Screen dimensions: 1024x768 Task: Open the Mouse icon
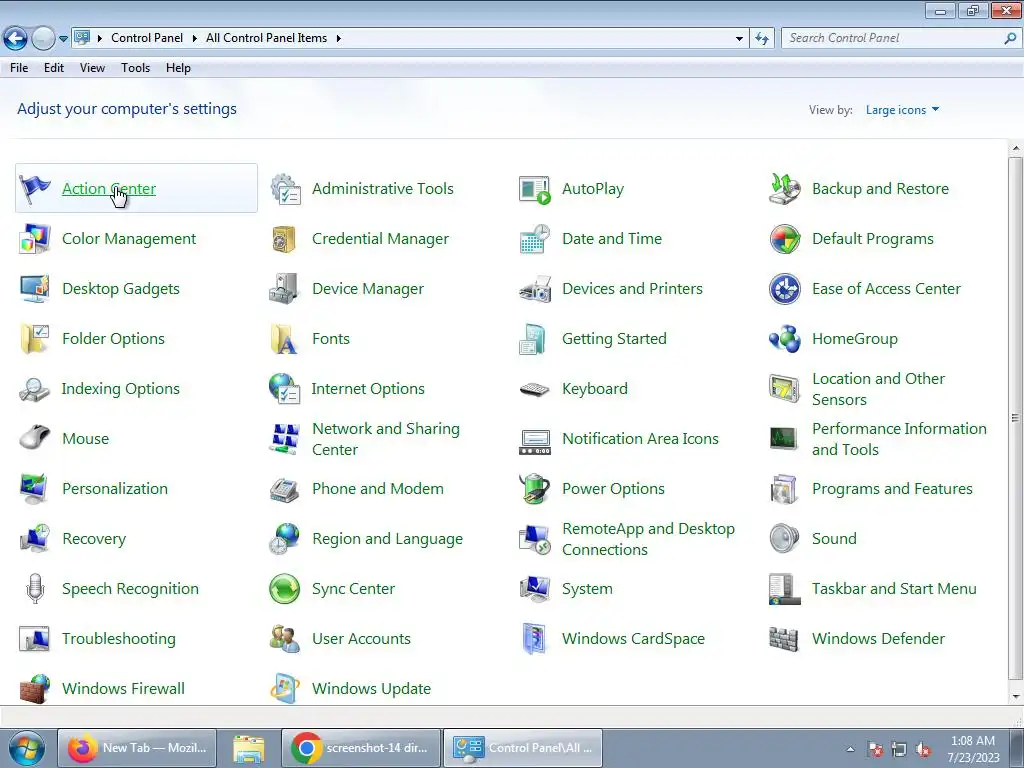pos(35,439)
